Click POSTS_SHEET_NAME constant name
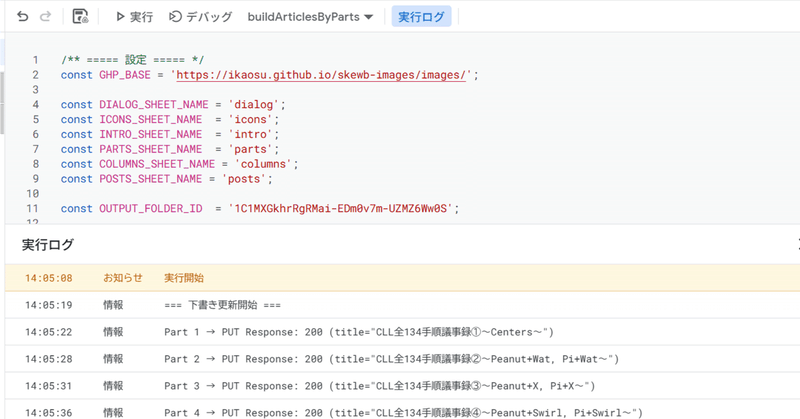 click(x=151, y=179)
